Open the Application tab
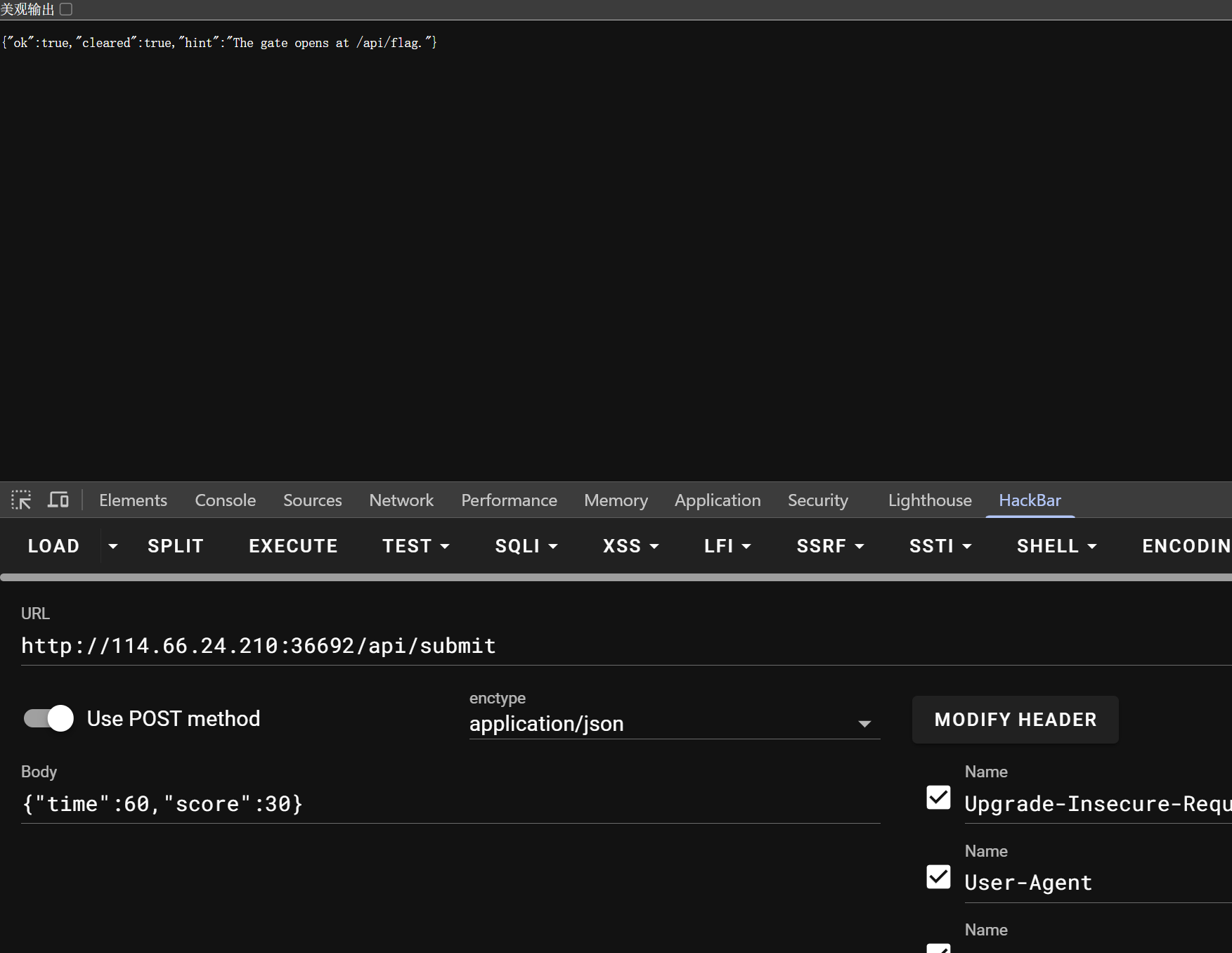 [x=718, y=500]
